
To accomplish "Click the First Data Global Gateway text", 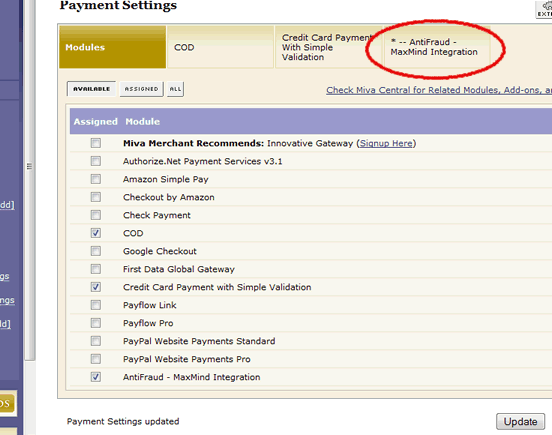I will [178, 269].
